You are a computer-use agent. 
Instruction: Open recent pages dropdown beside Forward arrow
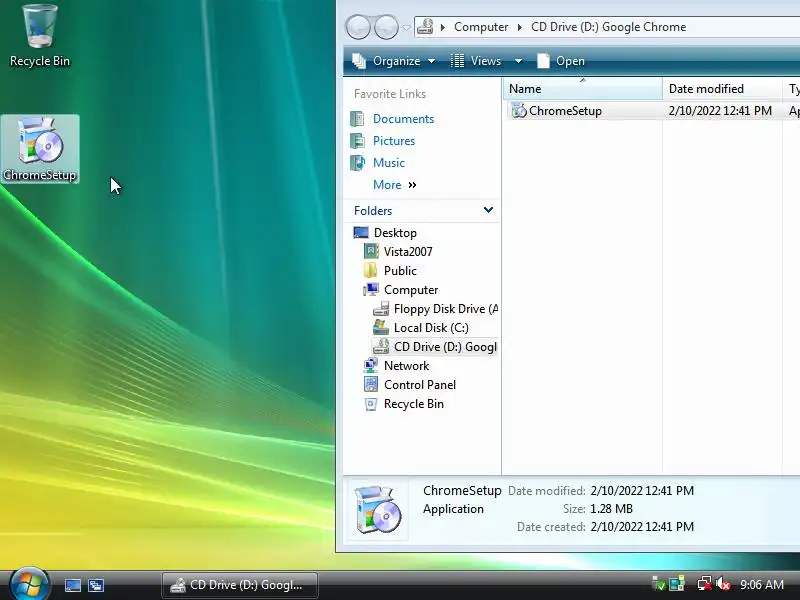pyautogui.click(x=406, y=28)
